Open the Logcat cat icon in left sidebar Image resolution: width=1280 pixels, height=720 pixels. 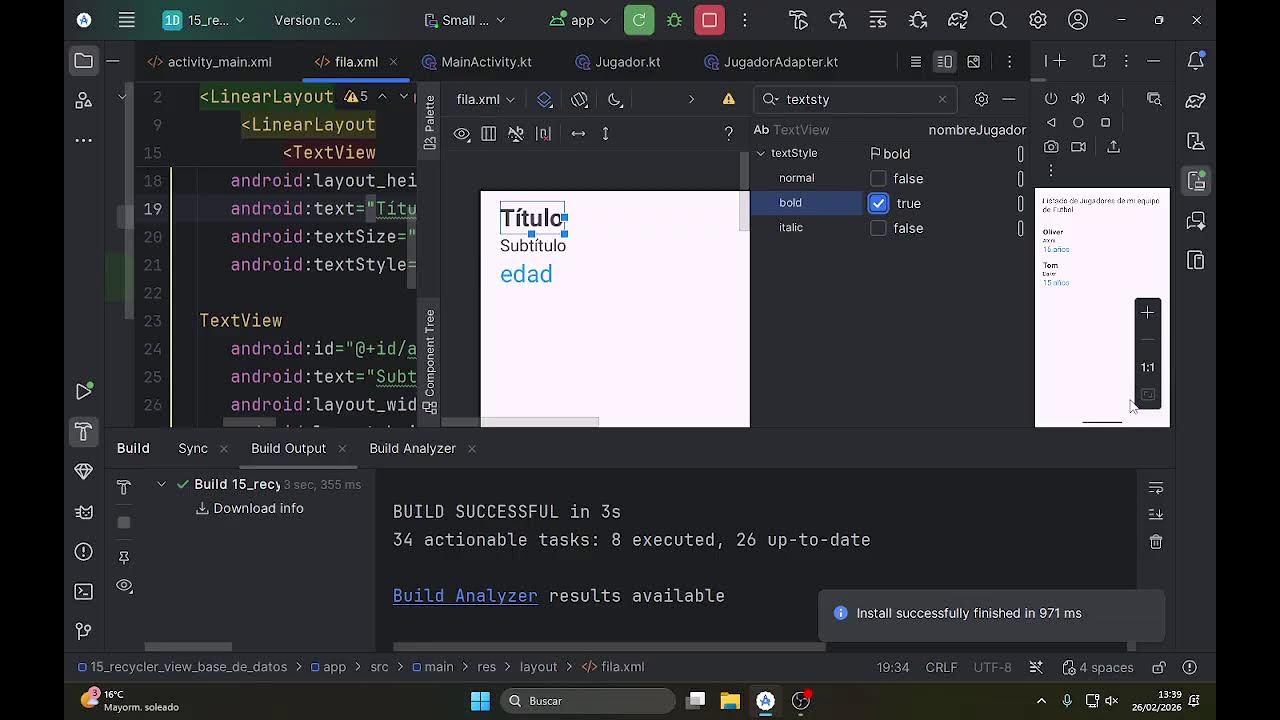click(x=84, y=511)
